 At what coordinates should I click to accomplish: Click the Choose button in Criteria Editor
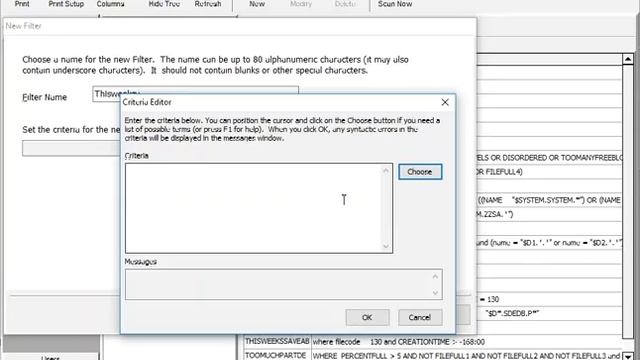click(420, 172)
